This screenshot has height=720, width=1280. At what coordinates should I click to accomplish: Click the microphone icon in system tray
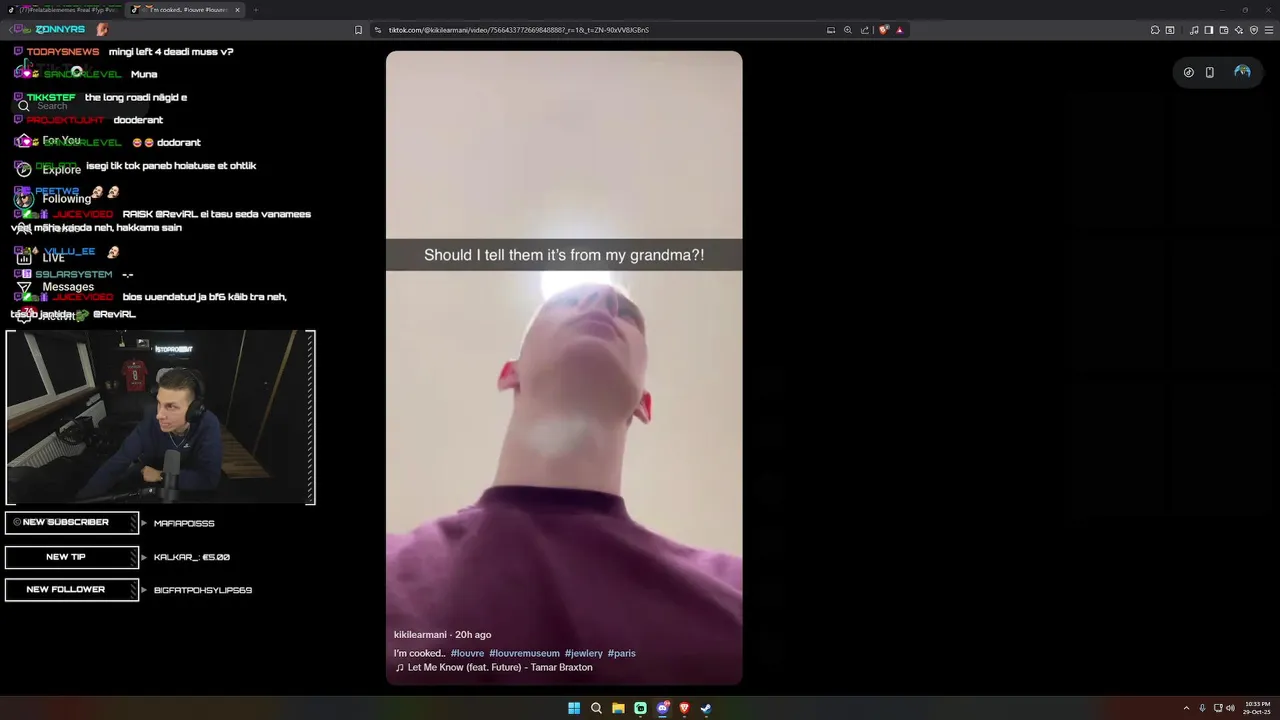tap(1202, 708)
